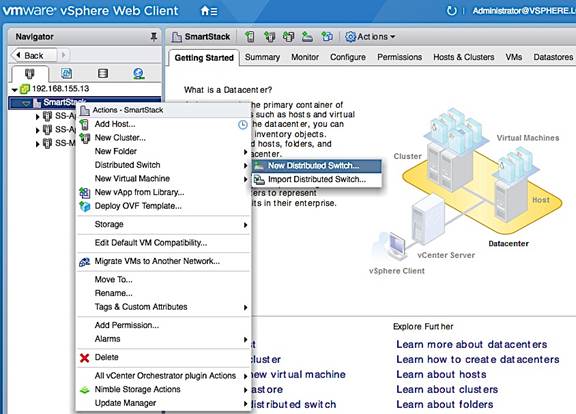Viewport: 576px width, 414px height.
Task: Open Learn about hosts link
Action: (x=441, y=375)
